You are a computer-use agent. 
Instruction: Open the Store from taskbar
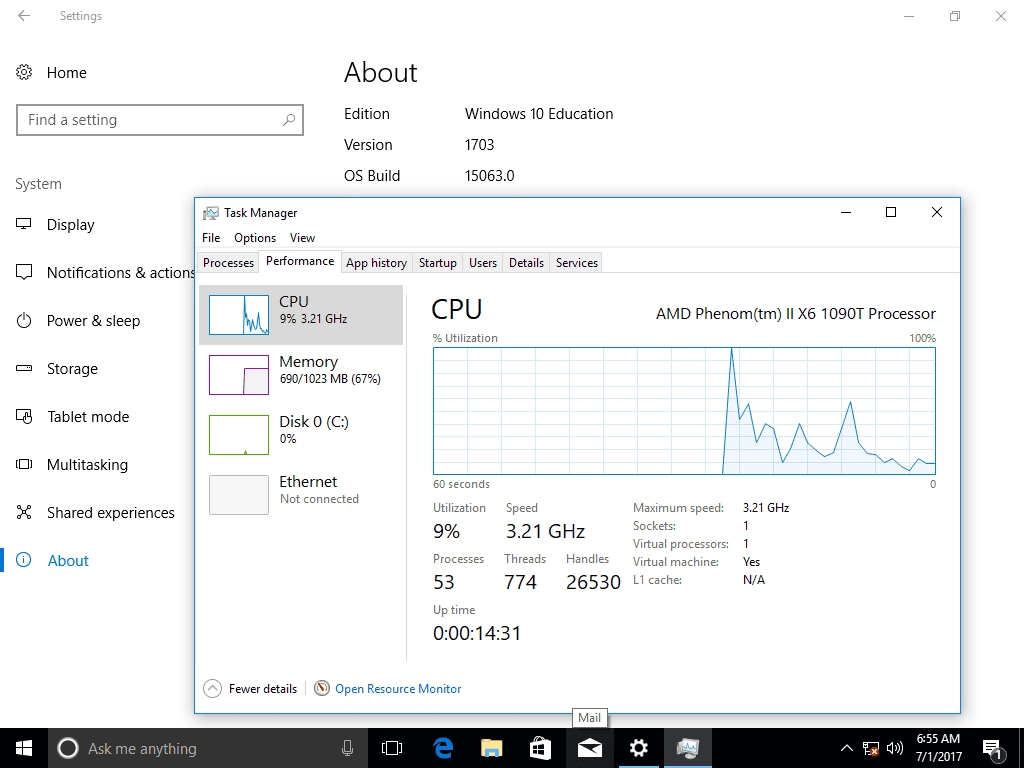pyautogui.click(x=540, y=748)
